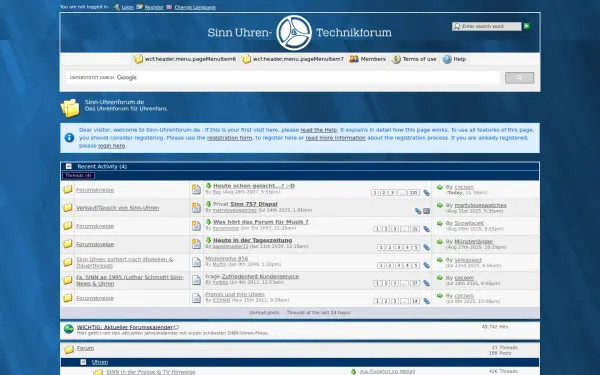Click the flag icon beside Change Language
This screenshot has height=375, width=600.
tap(169, 7)
